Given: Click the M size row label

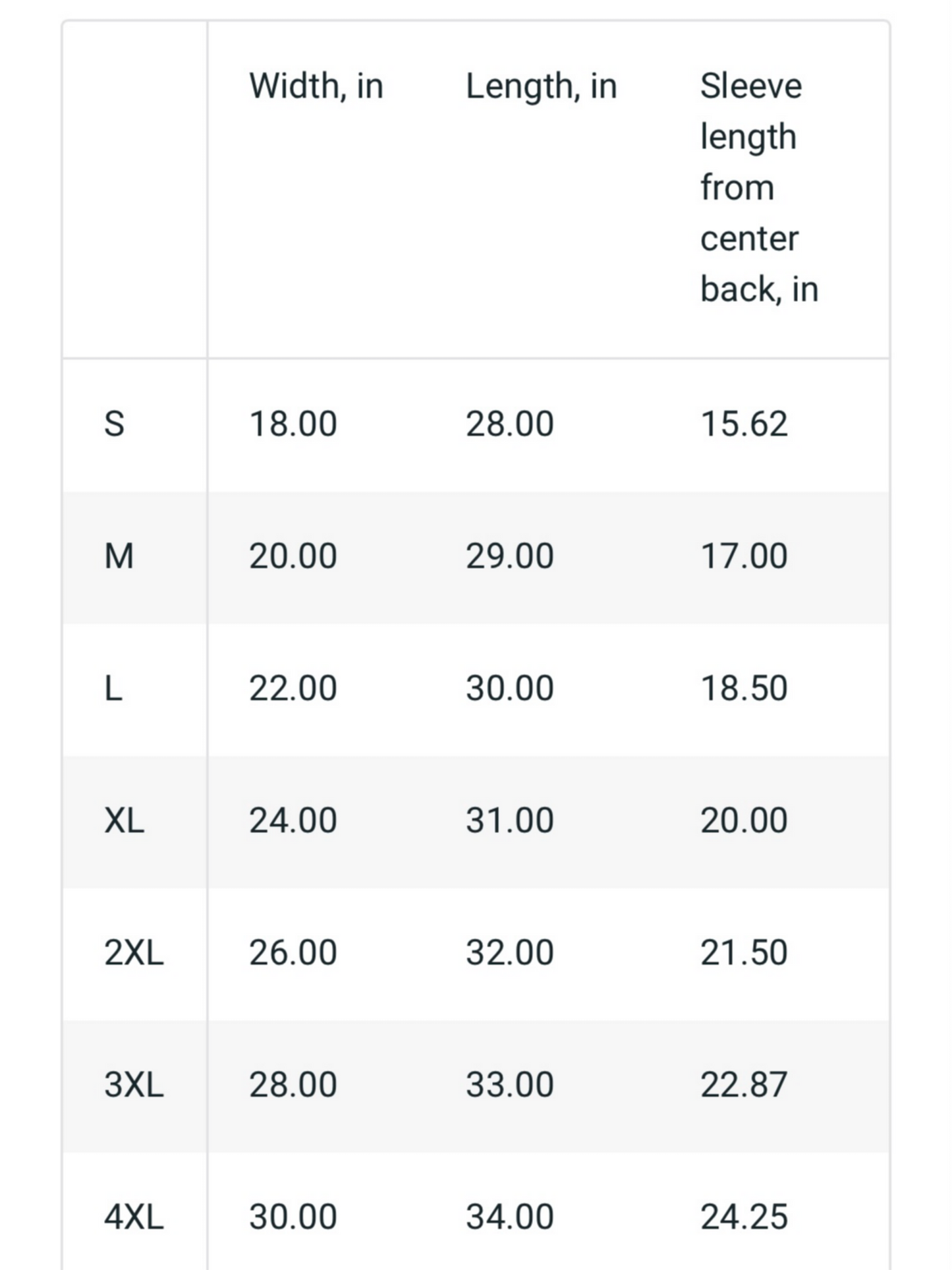Looking at the screenshot, I should tap(119, 556).
